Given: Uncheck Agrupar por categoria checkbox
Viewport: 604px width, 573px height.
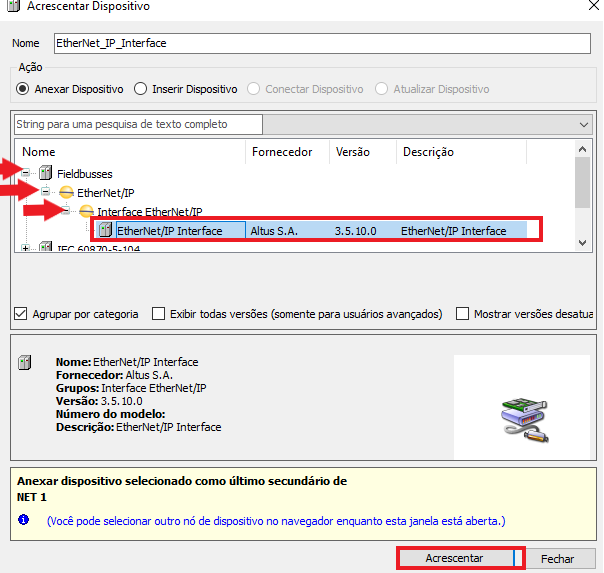Looking at the screenshot, I should tap(22, 314).
